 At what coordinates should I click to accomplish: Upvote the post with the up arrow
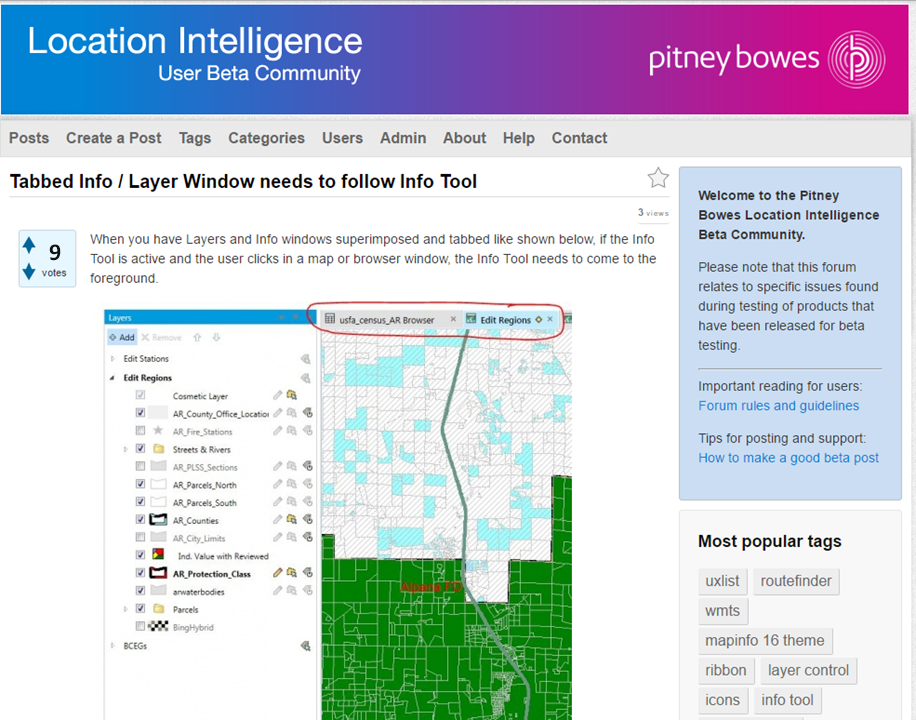pyautogui.click(x=29, y=245)
